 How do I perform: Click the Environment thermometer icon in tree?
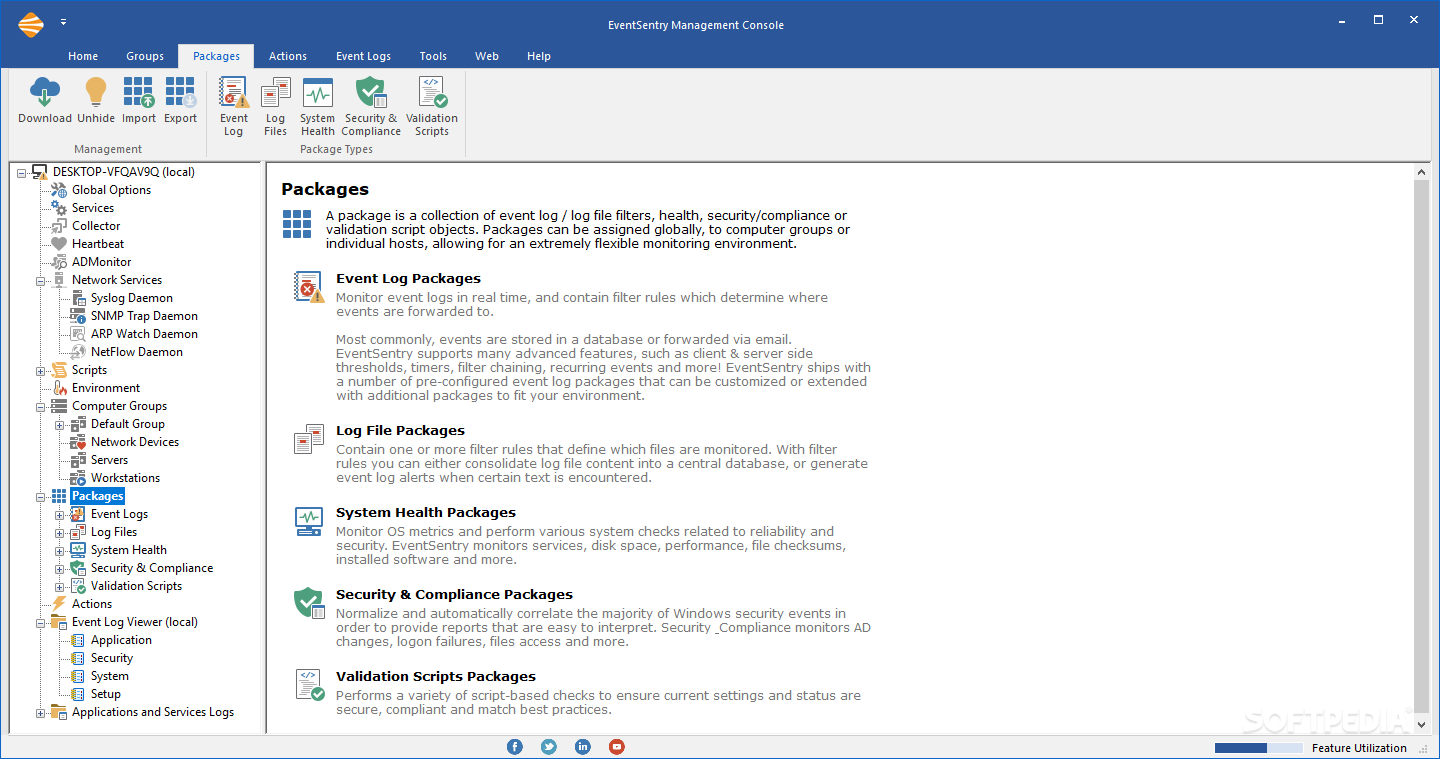pos(59,388)
